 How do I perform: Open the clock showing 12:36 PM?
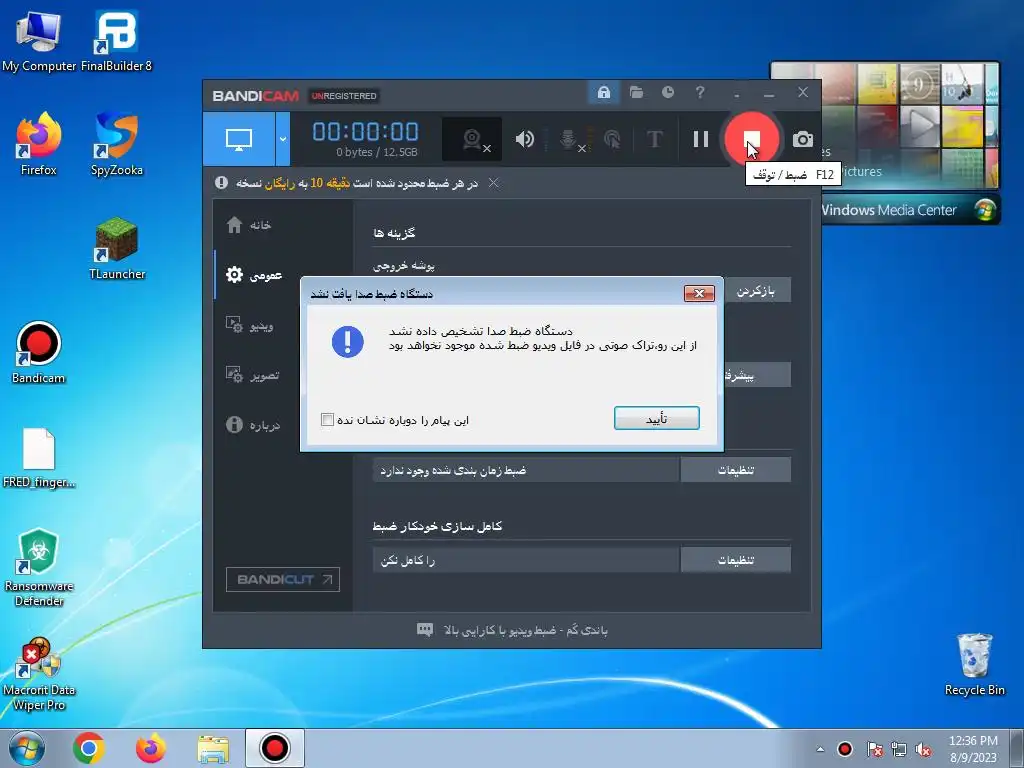(x=973, y=749)
